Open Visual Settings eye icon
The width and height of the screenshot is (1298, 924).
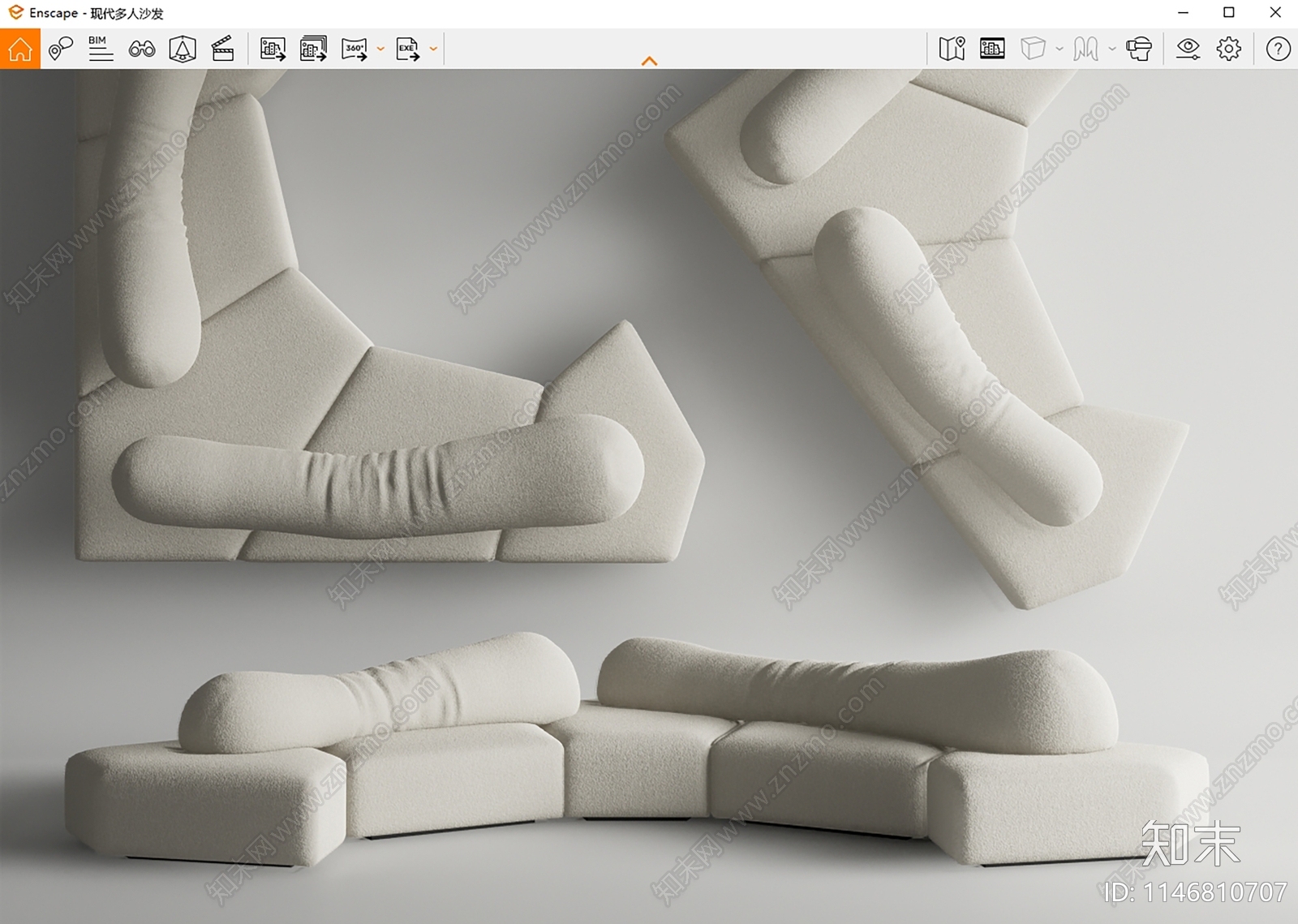[1188, 49]
